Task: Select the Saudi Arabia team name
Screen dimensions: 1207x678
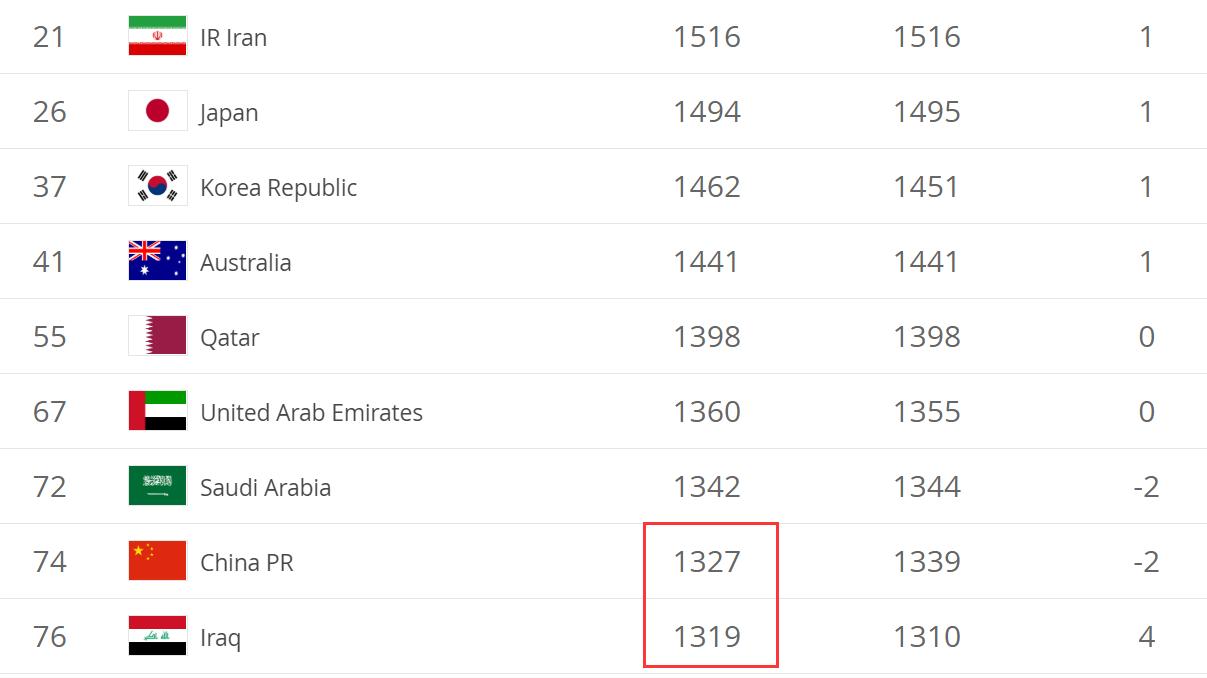Action: pos(265,488)
